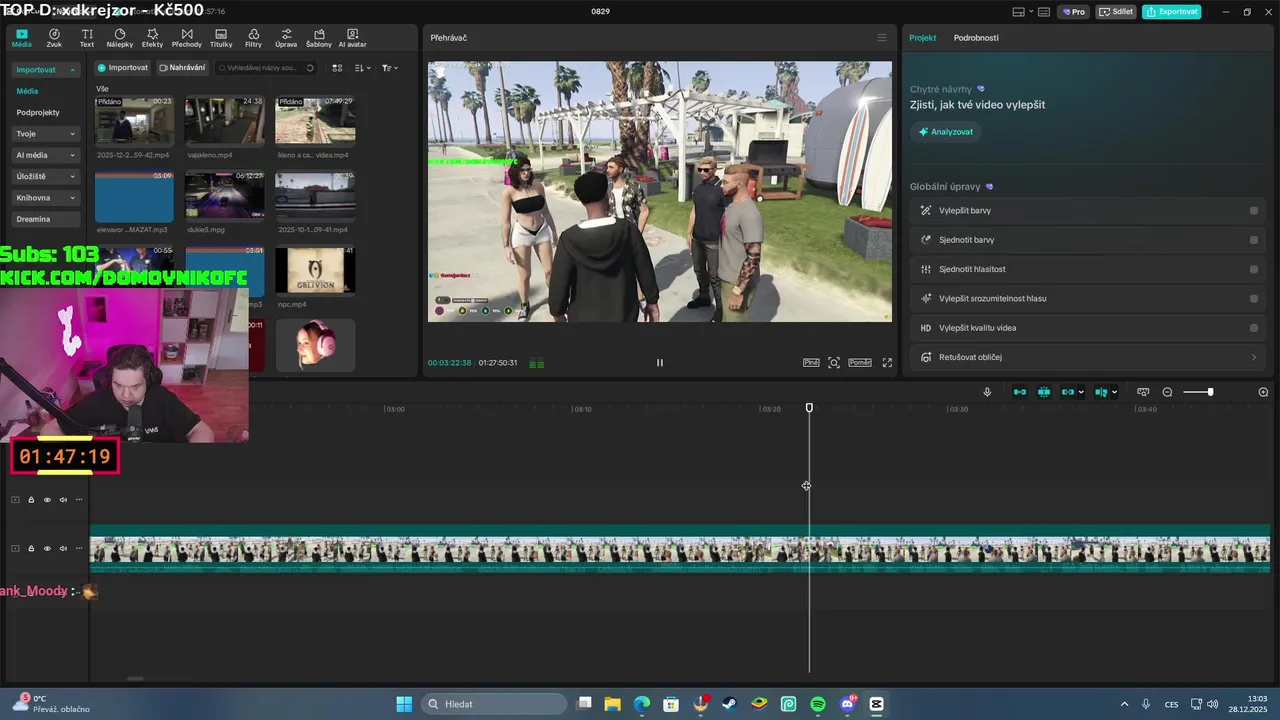Viewport: 1280px width, 720px height.
Task: Collapse the Importovat sidebar section
Action: pos(72,70)
